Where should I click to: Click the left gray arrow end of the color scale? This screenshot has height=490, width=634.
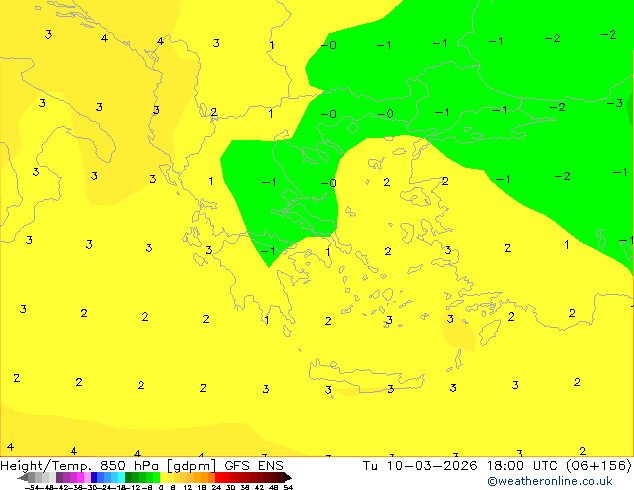[x=23, y=478]
